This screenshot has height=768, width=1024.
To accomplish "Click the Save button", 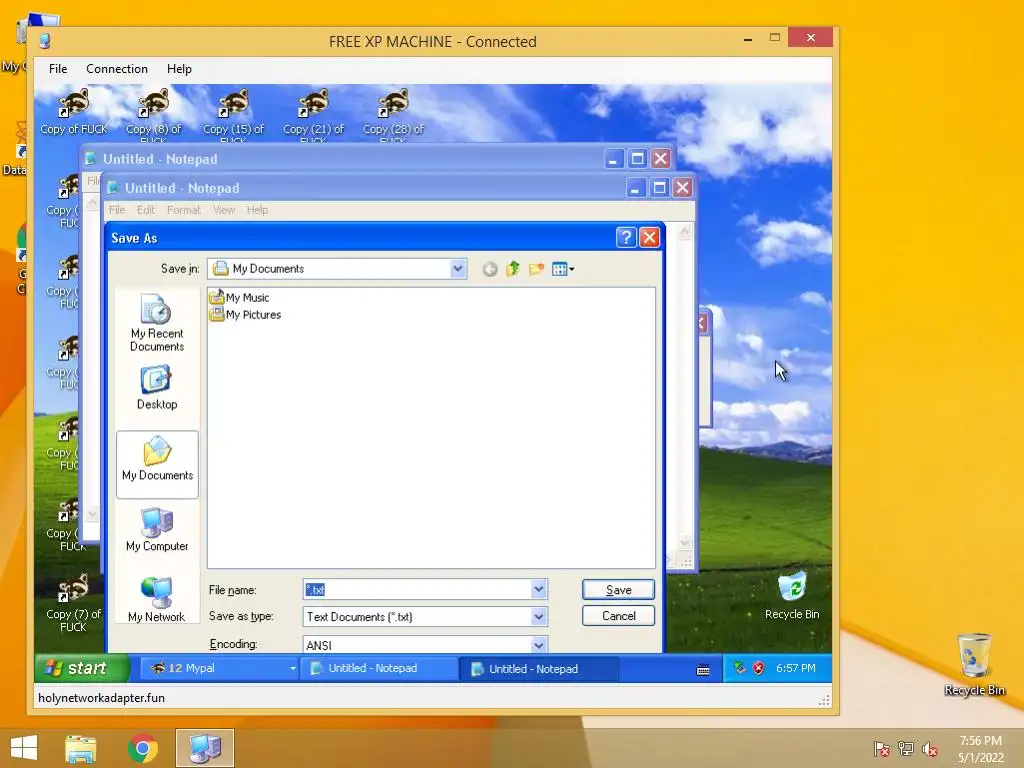I will [x=618, y=590].
